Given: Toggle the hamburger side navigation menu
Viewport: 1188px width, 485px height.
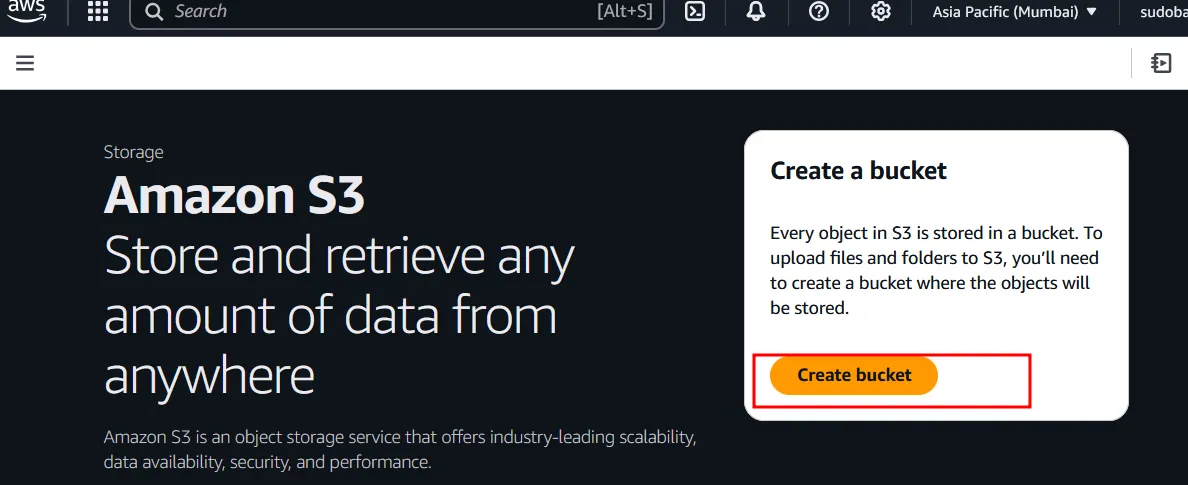Looking at the screenshot, I should 25,63.
